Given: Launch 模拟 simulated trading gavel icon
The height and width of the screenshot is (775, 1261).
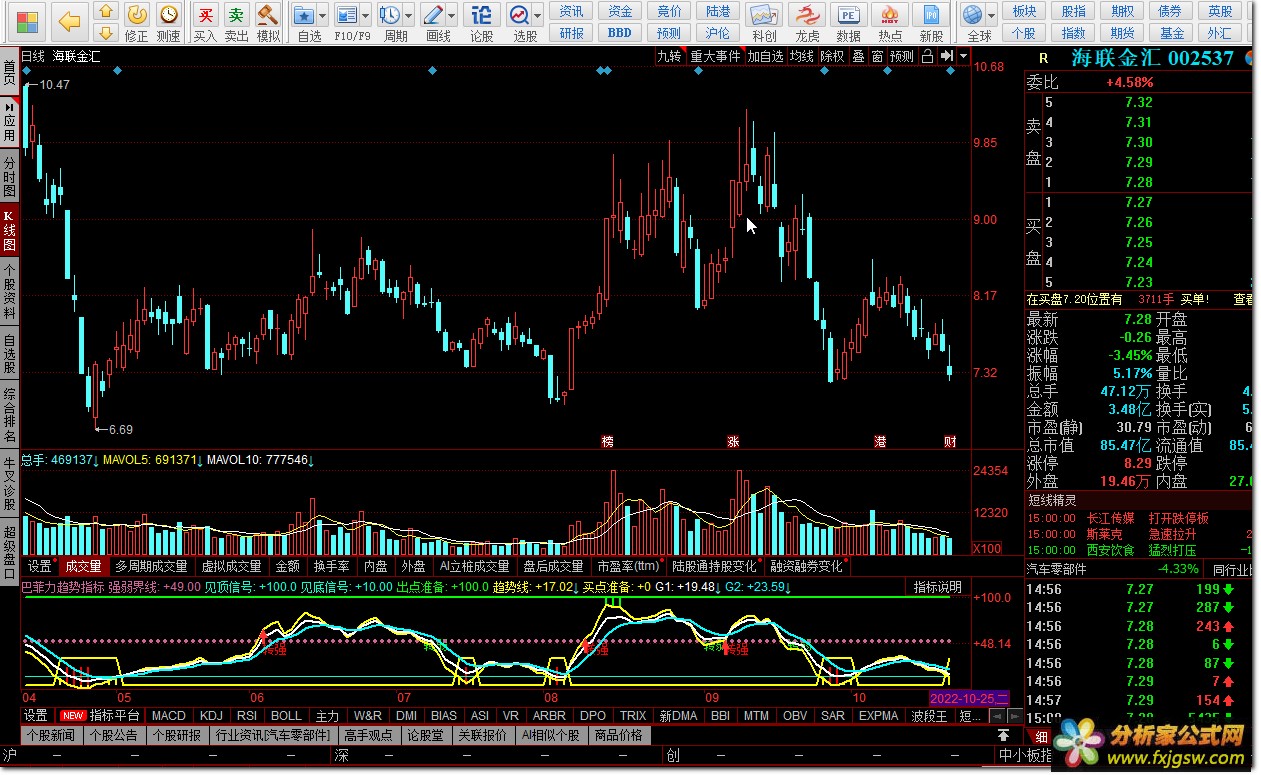Looking at the screenshot, I should [268, 15].
